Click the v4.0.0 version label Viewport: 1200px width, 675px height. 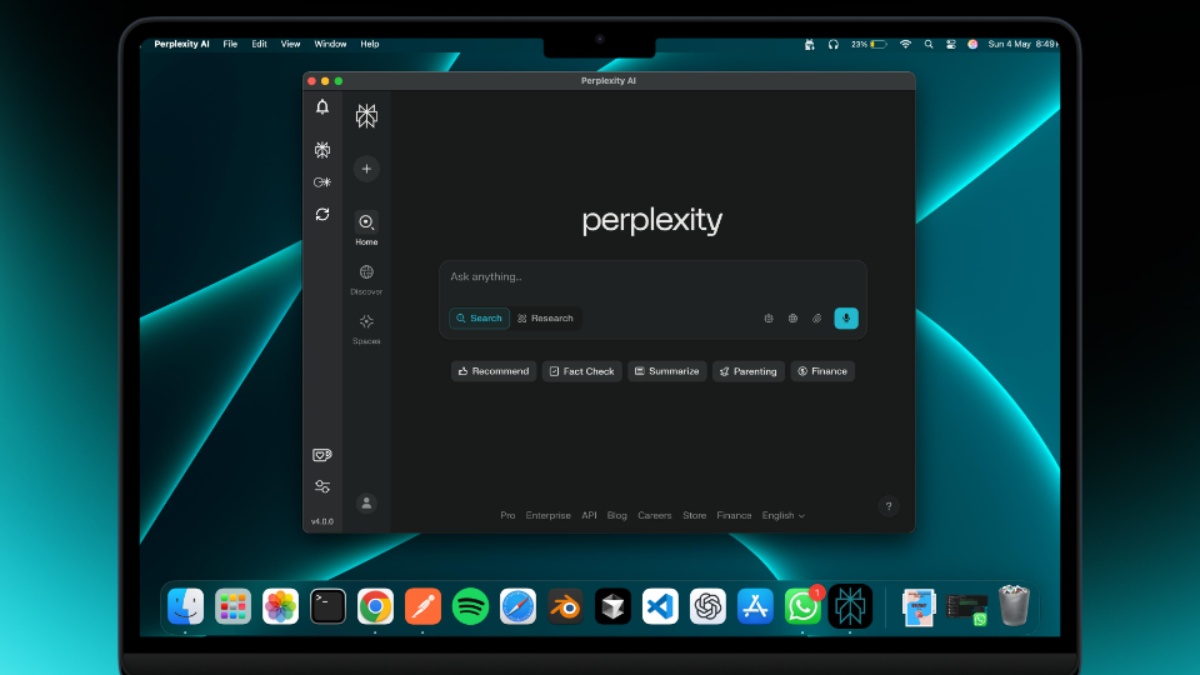(322, 521)
